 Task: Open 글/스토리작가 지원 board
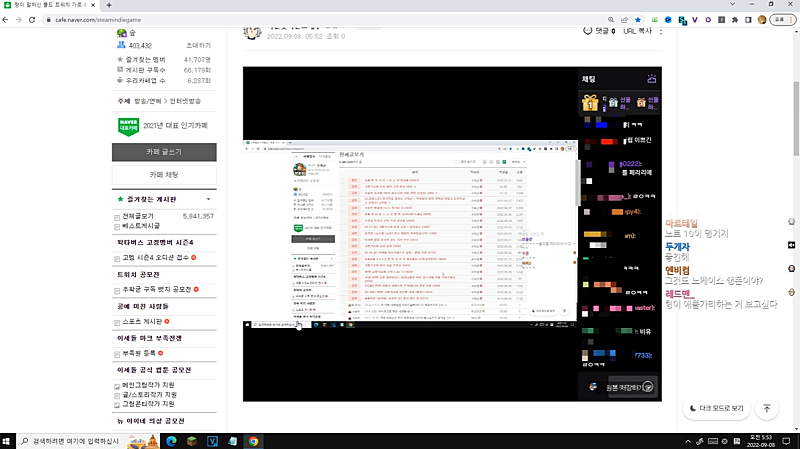click(x=149, y=395)
